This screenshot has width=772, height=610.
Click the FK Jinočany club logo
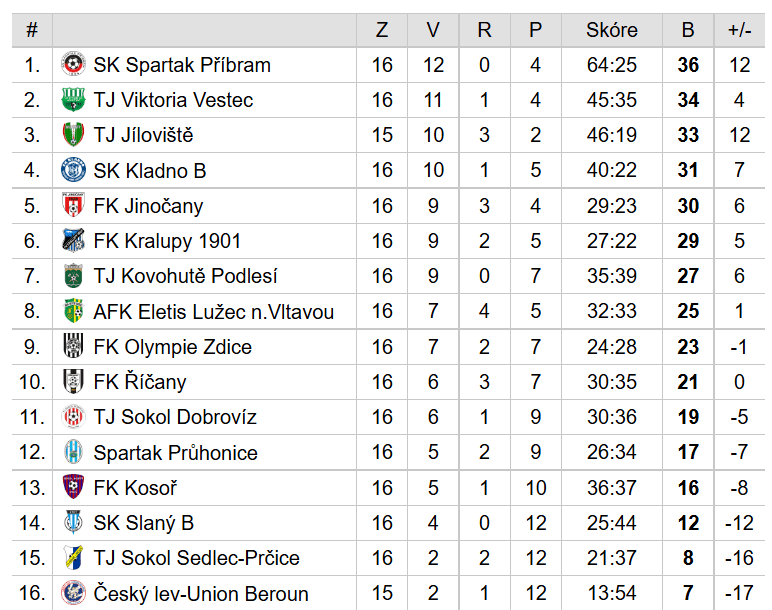73,205
